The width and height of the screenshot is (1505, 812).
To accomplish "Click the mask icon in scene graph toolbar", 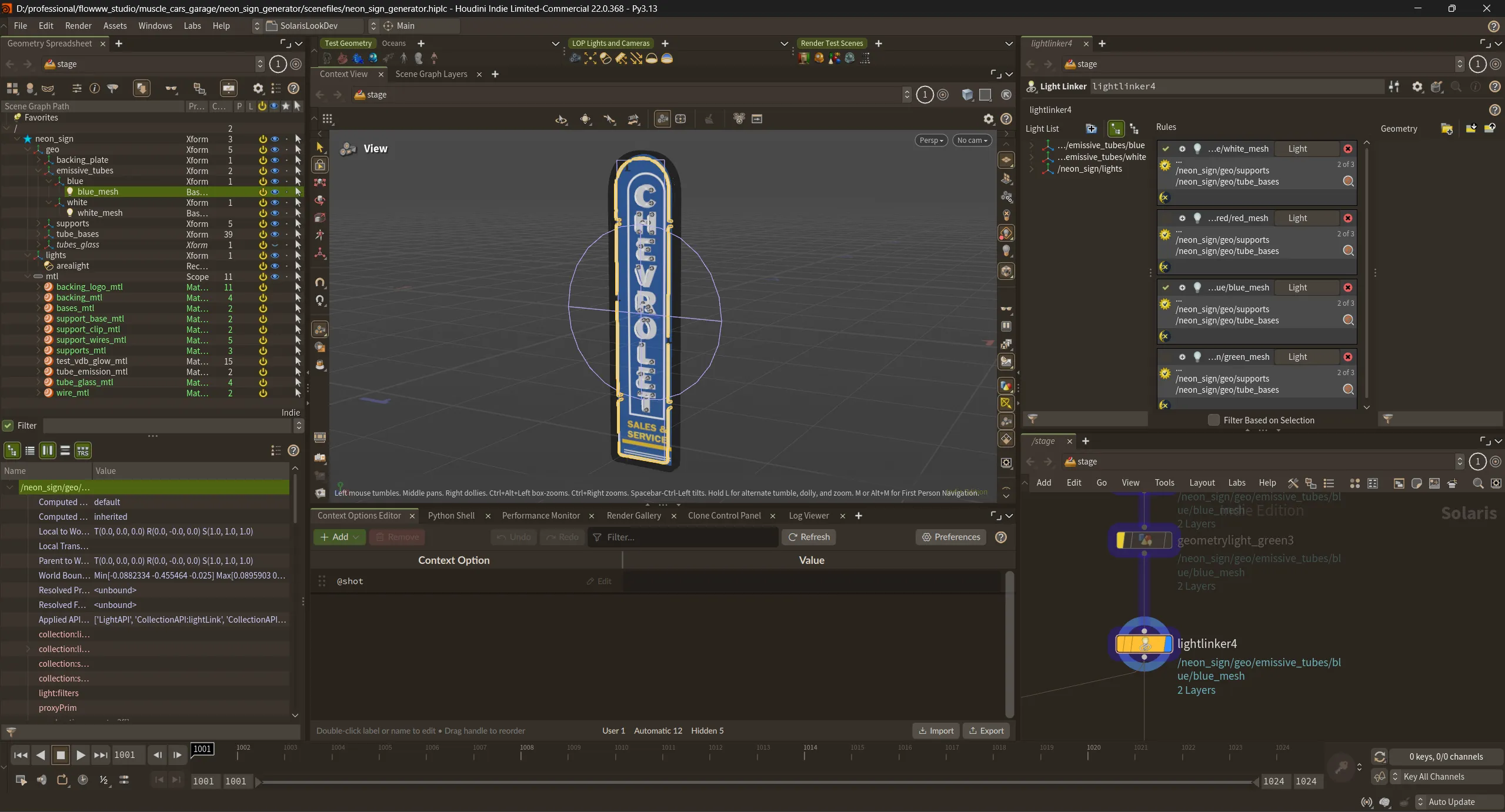I will 48,88.
